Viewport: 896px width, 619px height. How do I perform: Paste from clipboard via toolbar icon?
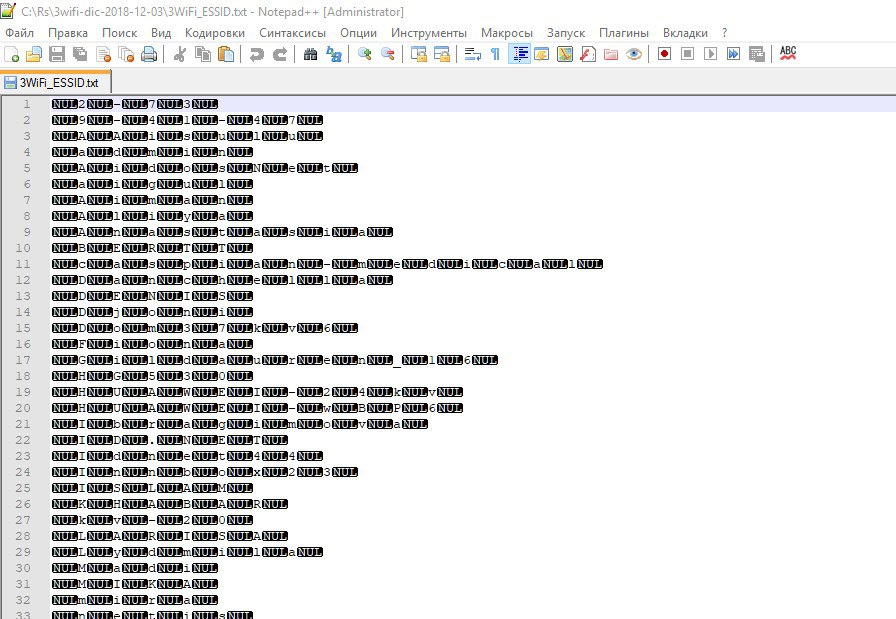(x=226, y=54)
